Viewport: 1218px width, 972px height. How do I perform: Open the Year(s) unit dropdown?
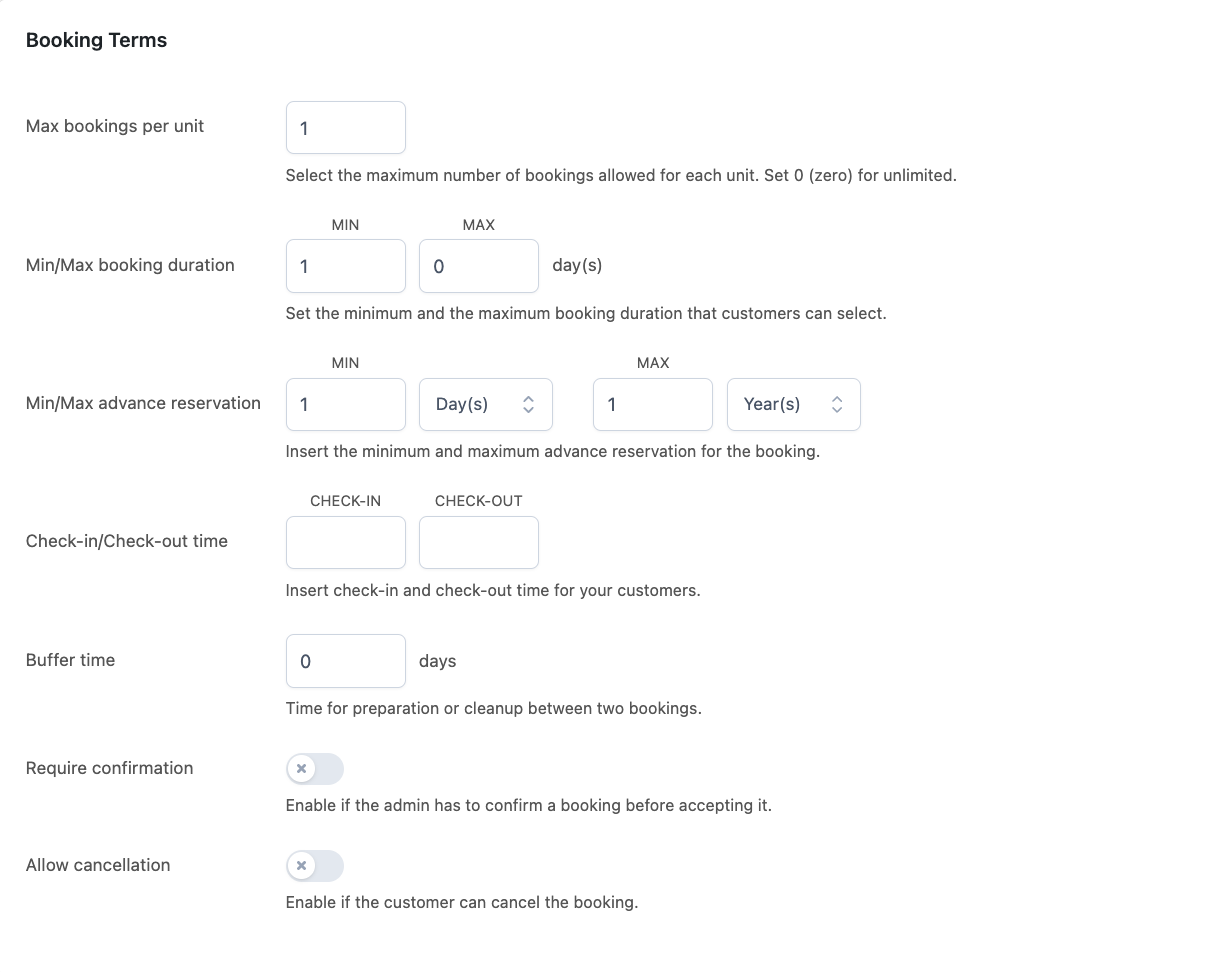coord(793,404)
